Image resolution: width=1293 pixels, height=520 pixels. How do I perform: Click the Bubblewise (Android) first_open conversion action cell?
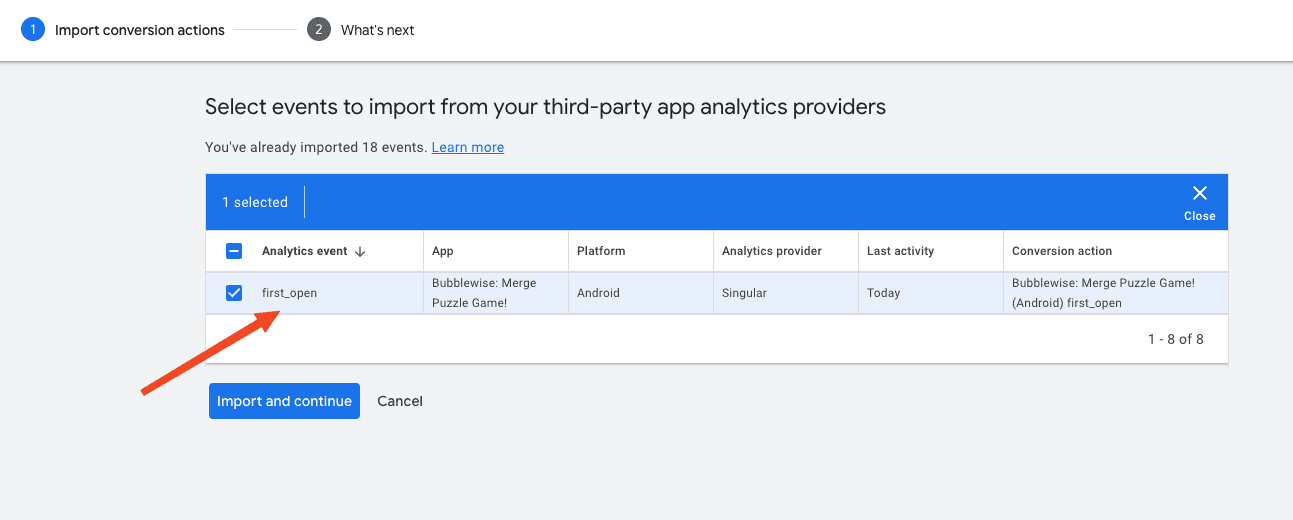(1102, 293)
